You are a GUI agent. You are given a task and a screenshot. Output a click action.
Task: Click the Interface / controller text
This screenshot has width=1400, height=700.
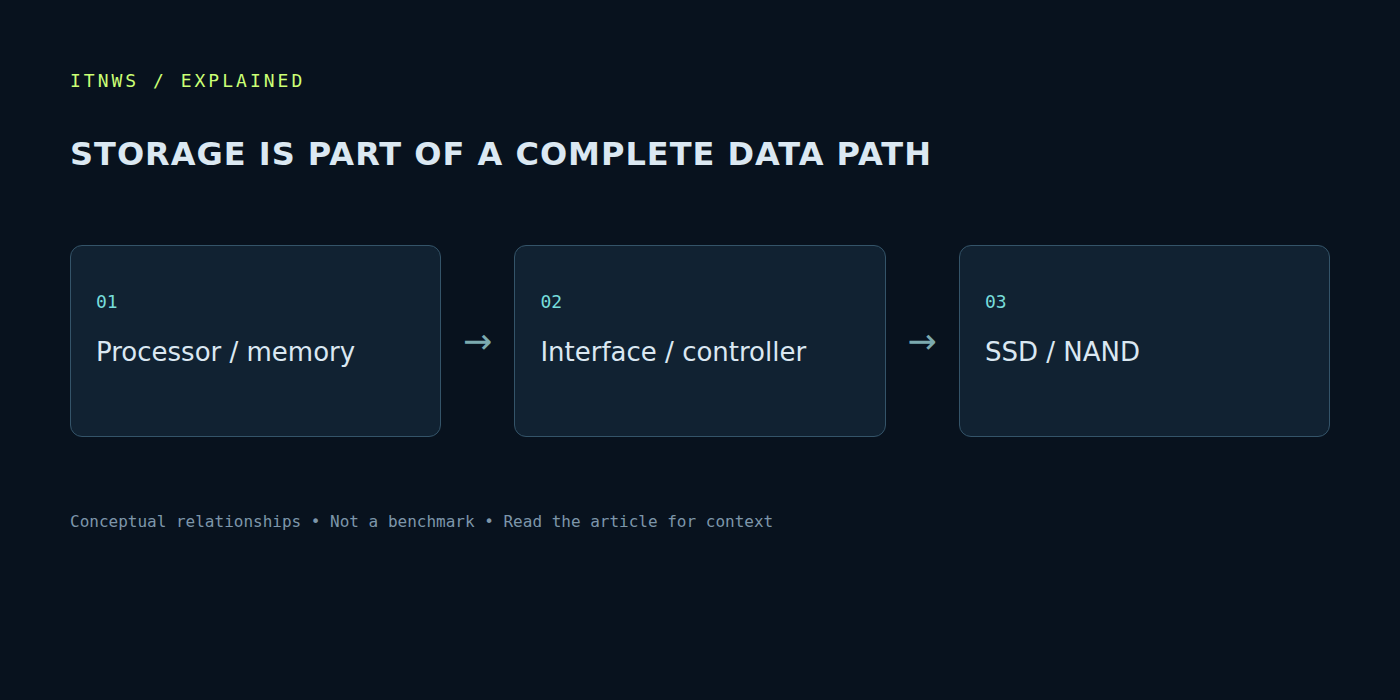pos(673,352)
